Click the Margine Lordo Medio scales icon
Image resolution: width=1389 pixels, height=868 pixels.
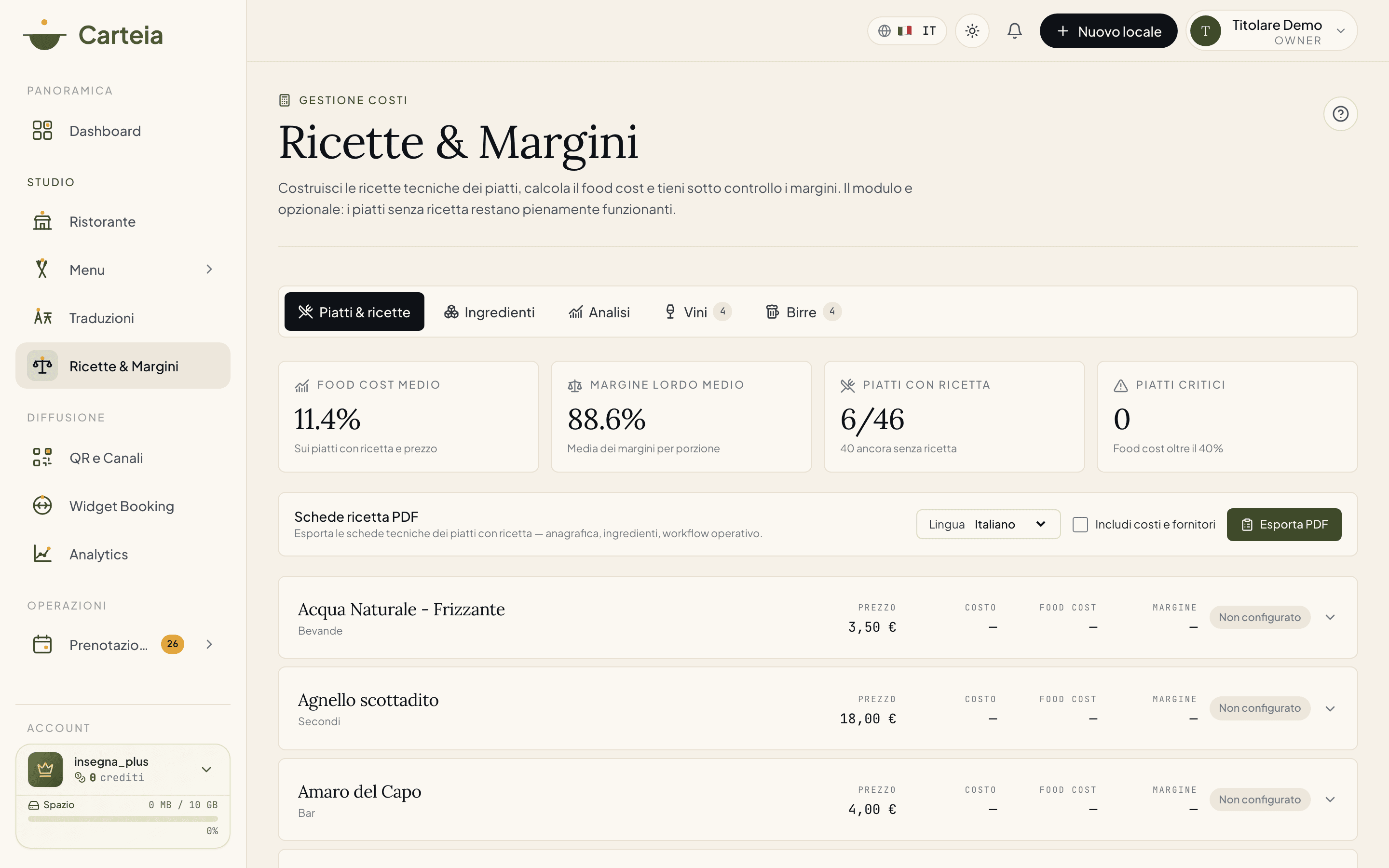coord(574,386)
